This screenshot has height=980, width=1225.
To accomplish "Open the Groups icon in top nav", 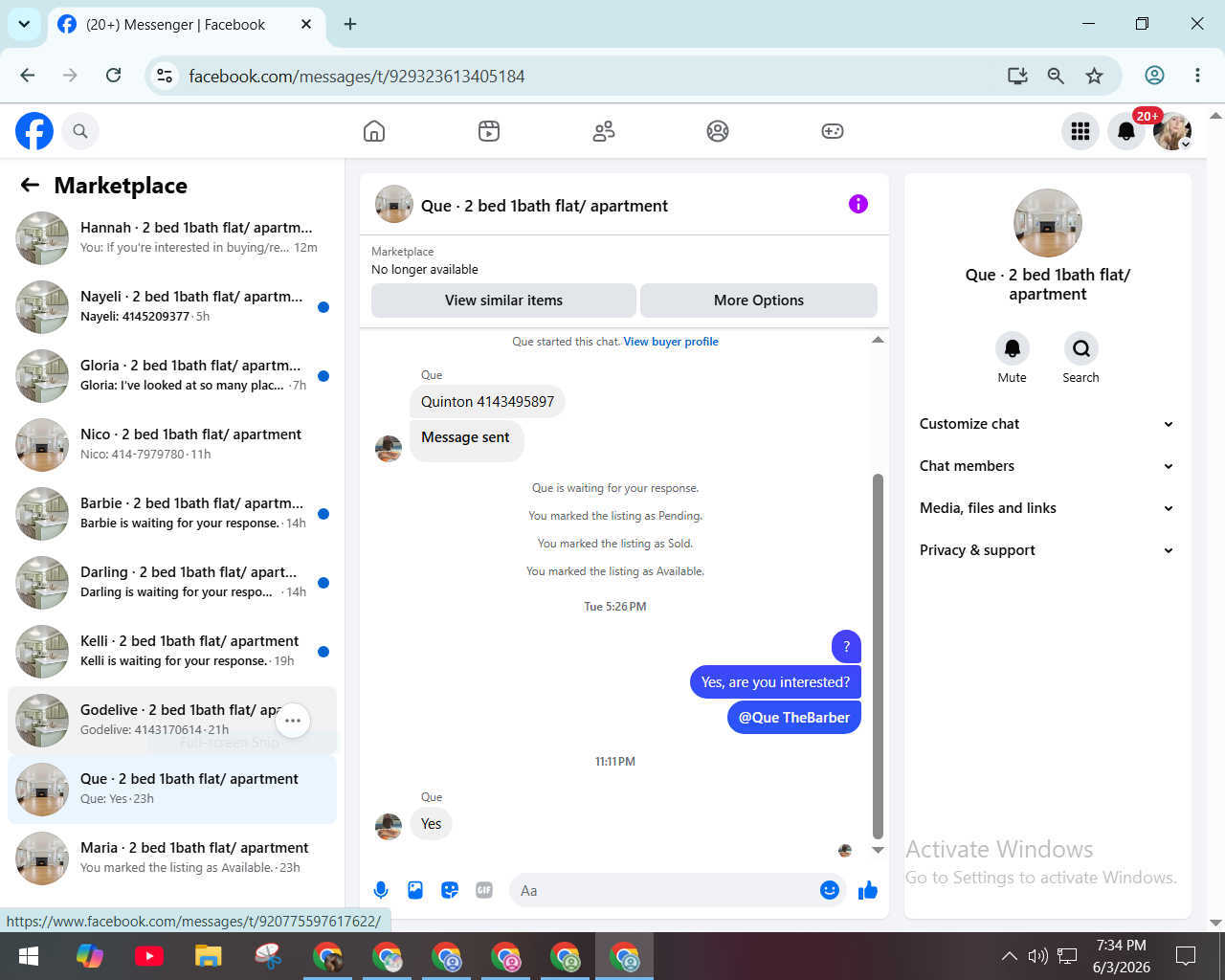I will tap(718, 131).
